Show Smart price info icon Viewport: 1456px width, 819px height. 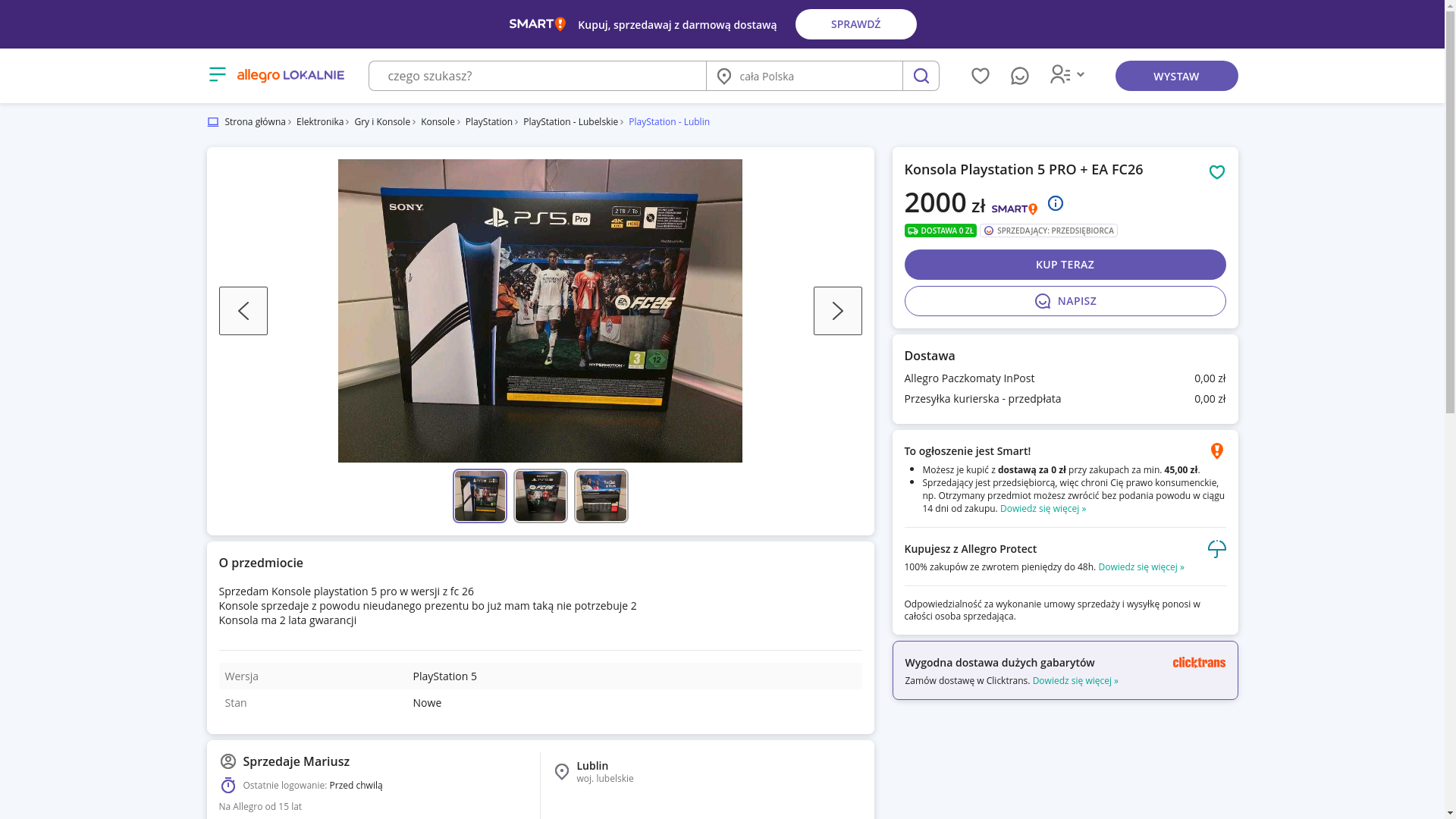[x=1055, y=203]
